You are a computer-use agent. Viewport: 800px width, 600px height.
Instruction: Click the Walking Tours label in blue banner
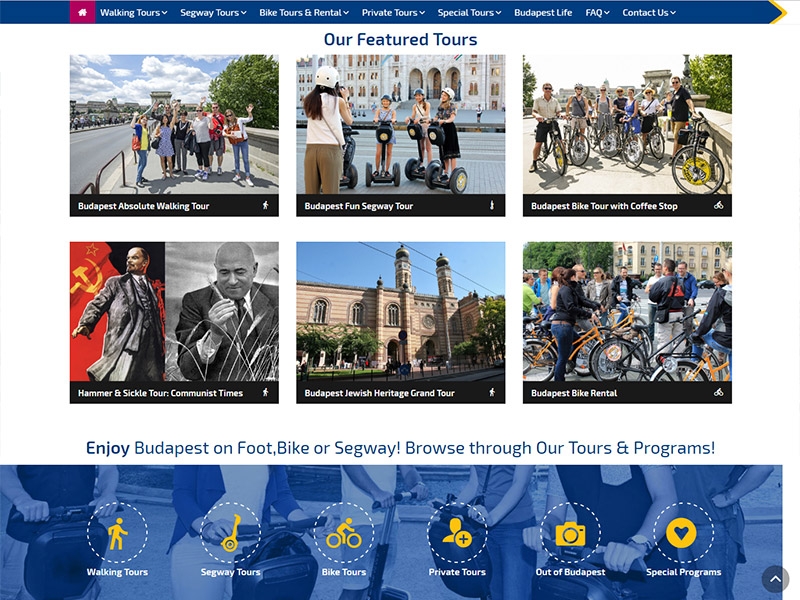pyautogui.click(x=117, y=572)
